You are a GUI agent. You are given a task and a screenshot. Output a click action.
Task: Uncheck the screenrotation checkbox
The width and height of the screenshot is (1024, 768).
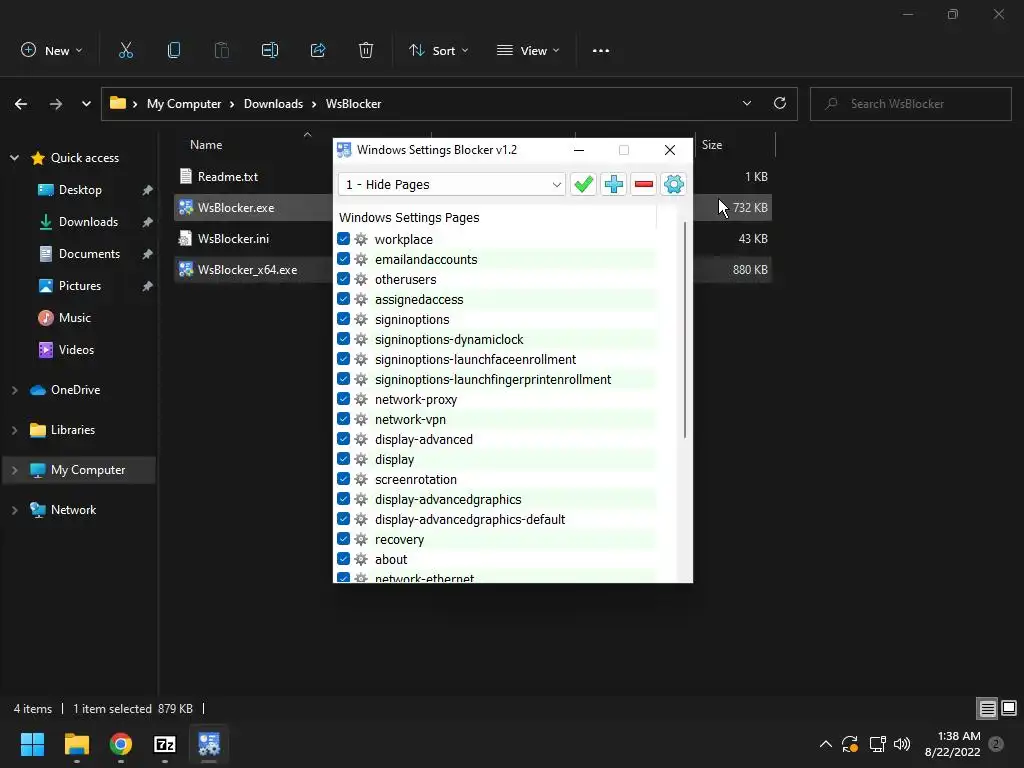pos(344,479)
